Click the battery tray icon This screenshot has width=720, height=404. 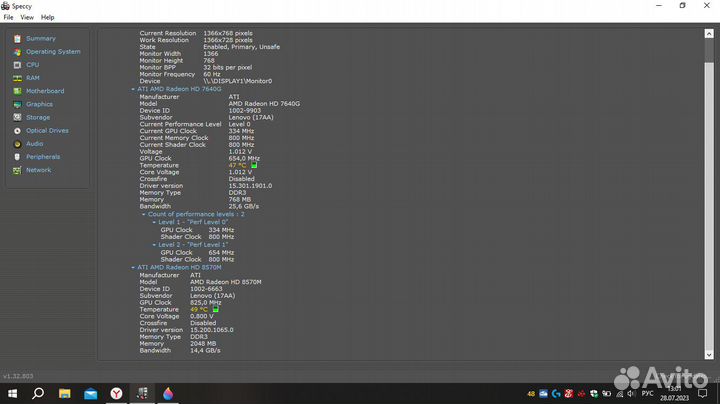[x=607, y=393]
